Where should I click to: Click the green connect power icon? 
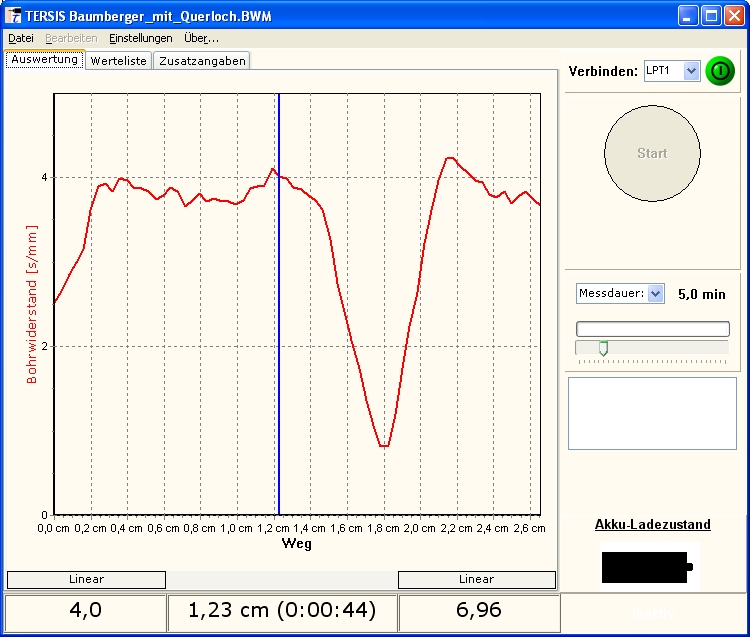[720, 71]
